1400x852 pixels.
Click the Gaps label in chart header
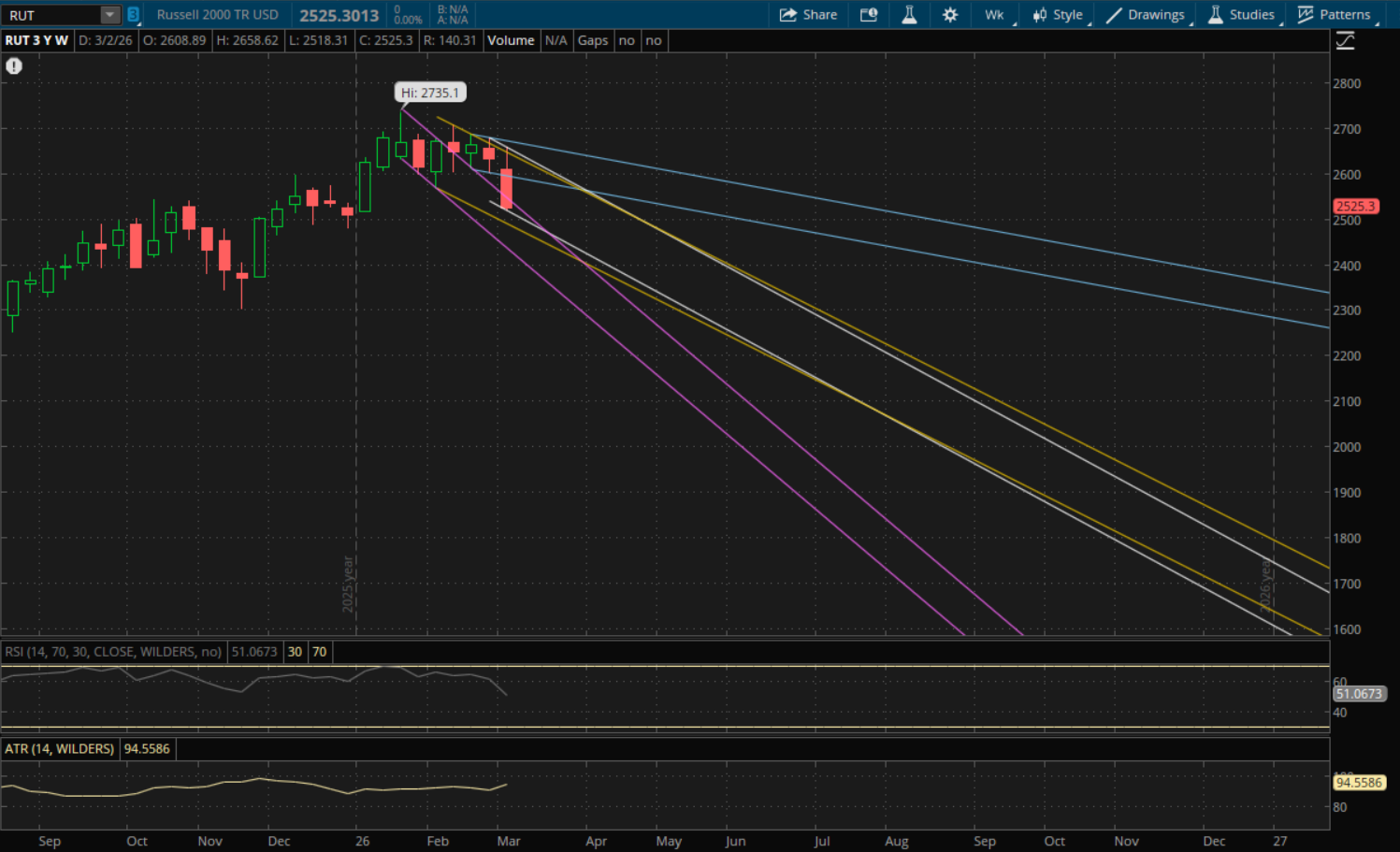click(593, 41)
